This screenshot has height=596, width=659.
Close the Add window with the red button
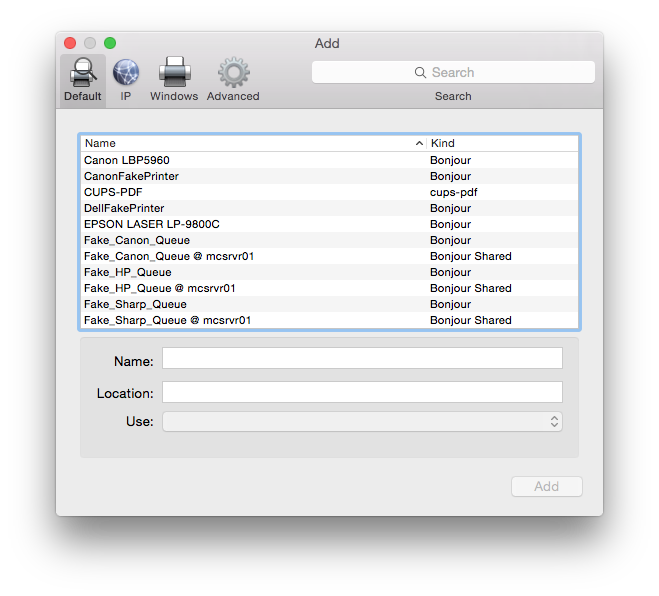(x=70, y=43)
